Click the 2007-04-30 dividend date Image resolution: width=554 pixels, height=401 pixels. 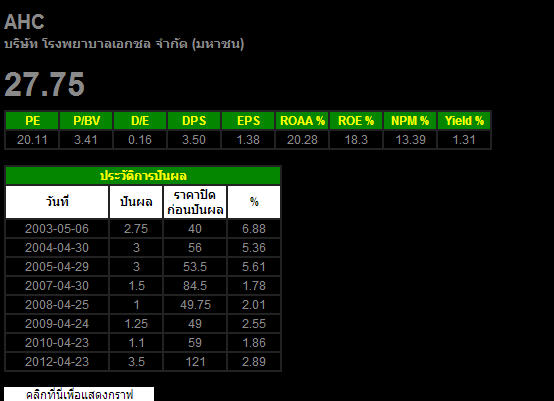click(57, 285)
